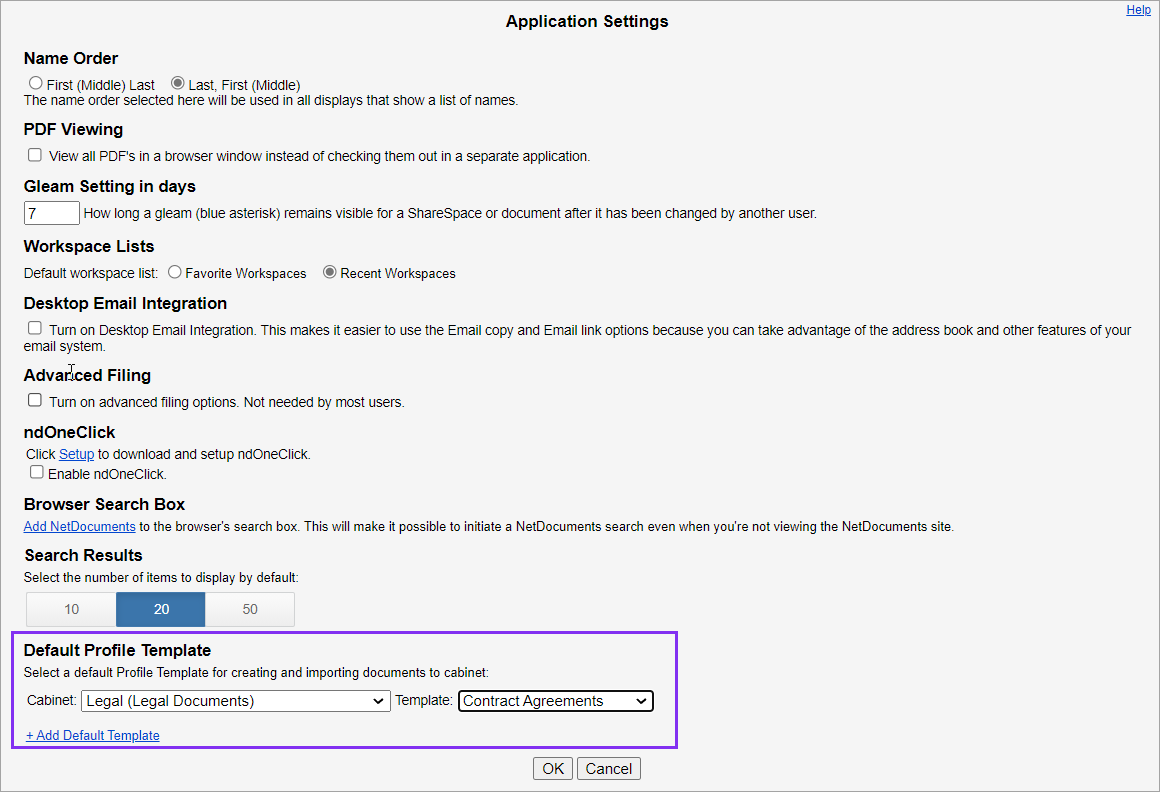Select Favorite Workspaces as default list
Screen dimensions: 1160x792
(x=175, y=272)
